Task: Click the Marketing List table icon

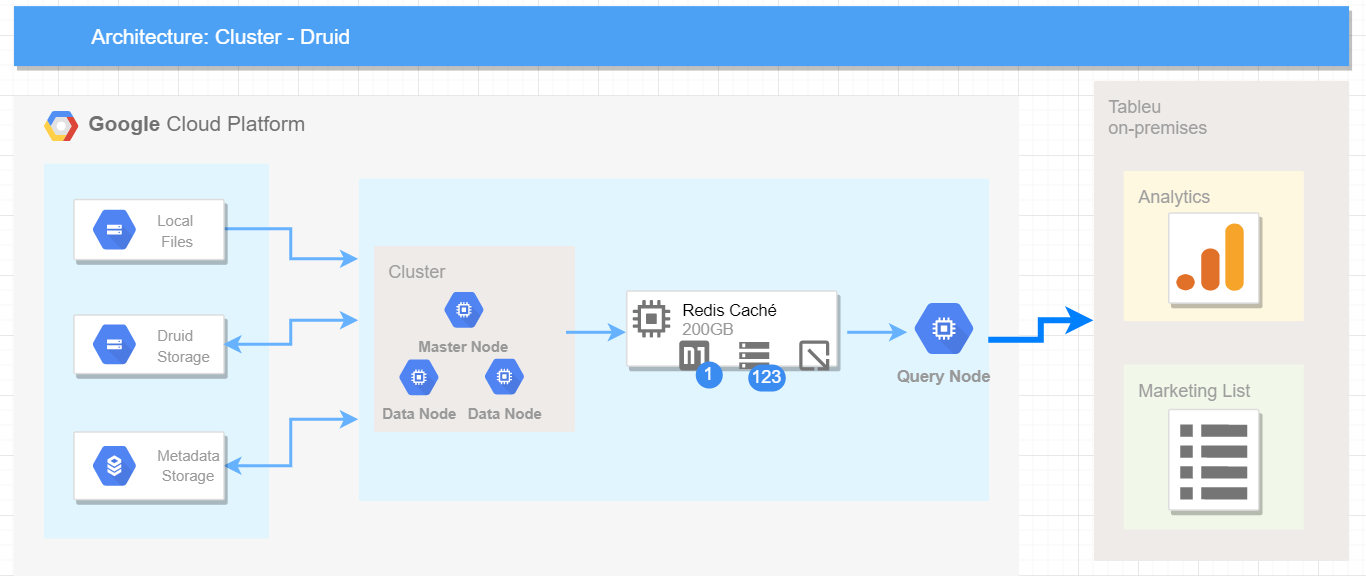Action: coord(1213,462)
